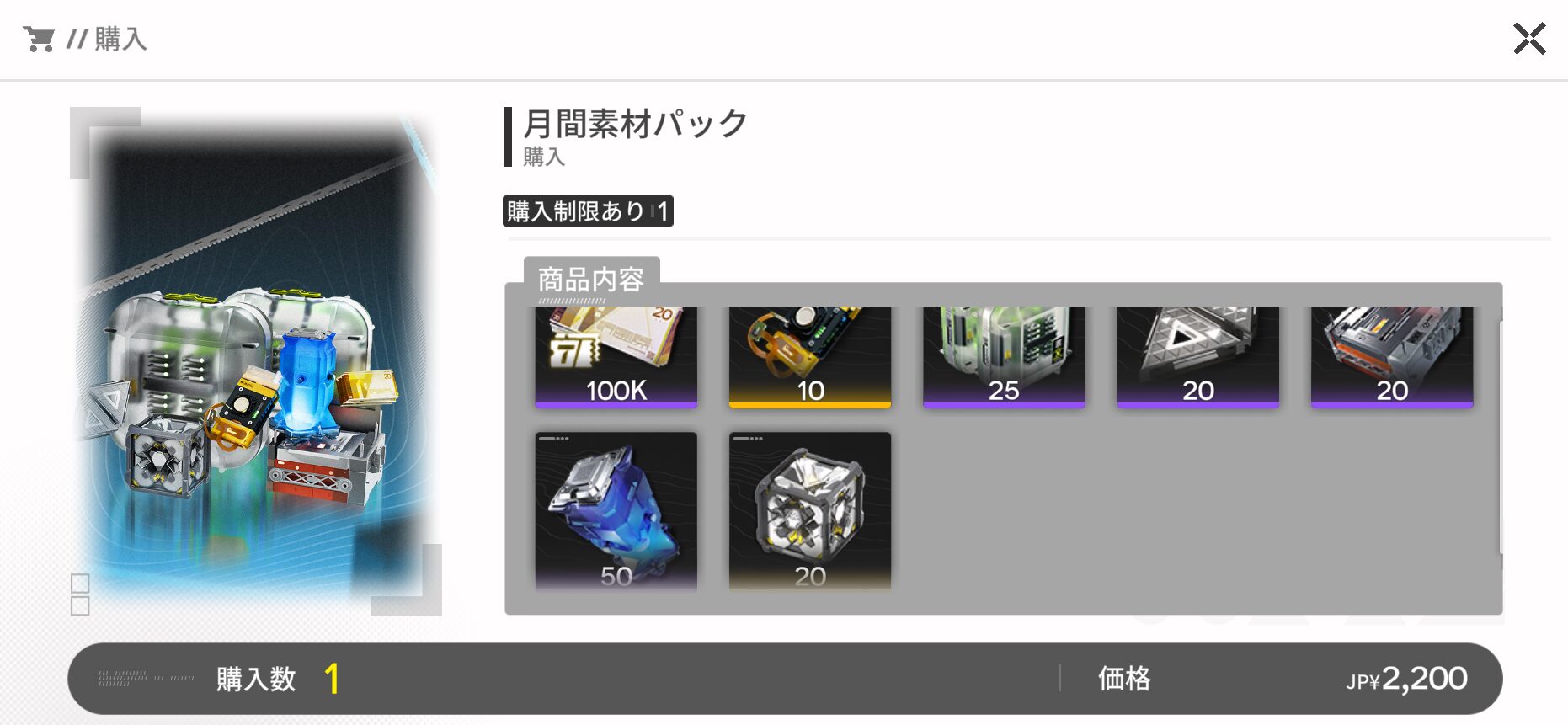
Task: Select the 購入数 quantity value 1
Action: [332, 679]
